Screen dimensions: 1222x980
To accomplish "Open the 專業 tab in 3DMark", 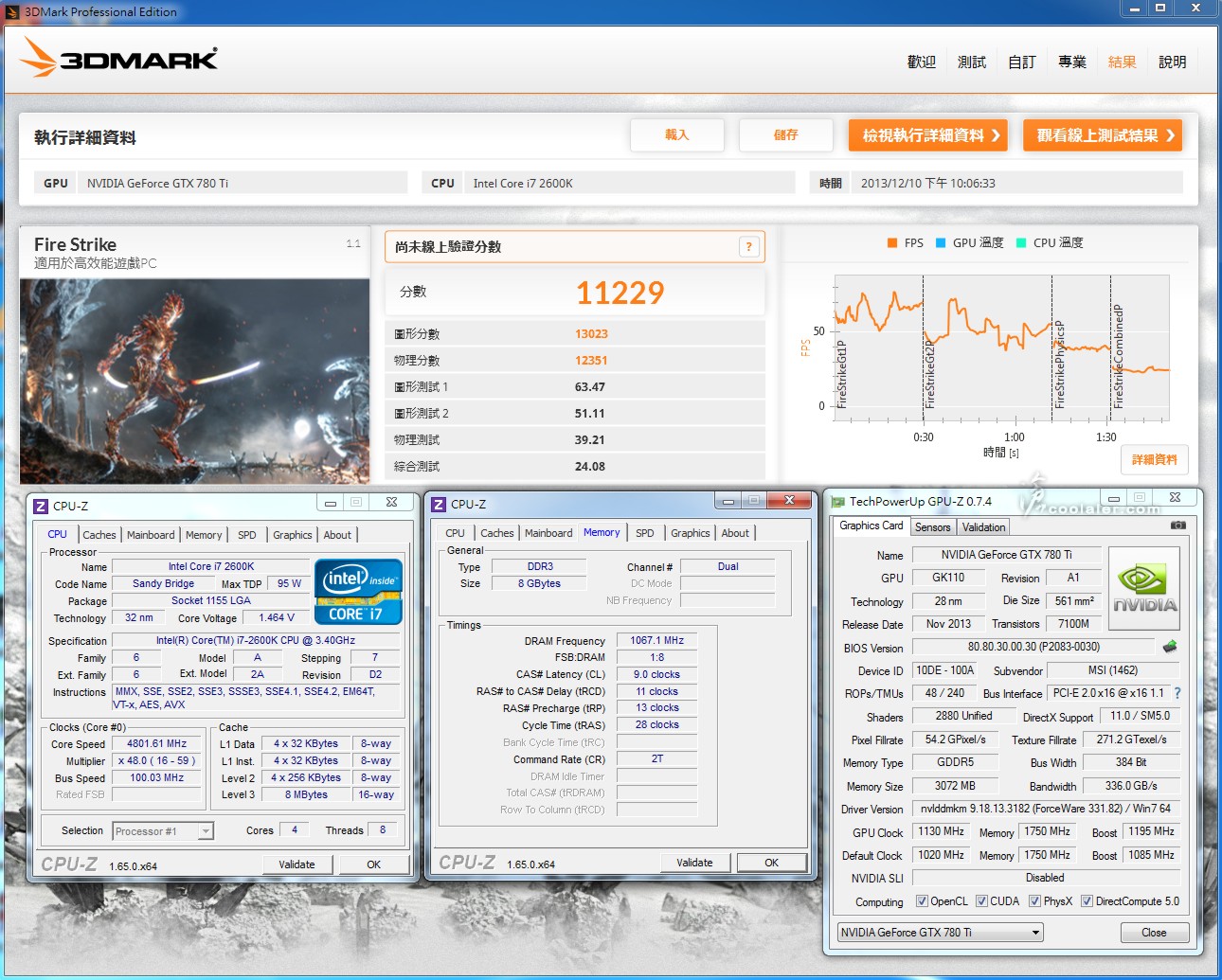I will pyautogui.click(x=1072, y=62).
